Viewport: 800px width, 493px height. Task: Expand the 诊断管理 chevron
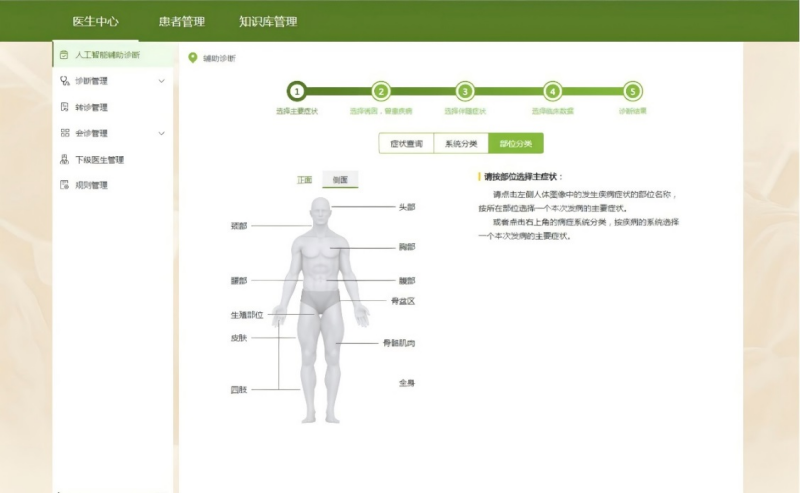[x=161, y=81]
